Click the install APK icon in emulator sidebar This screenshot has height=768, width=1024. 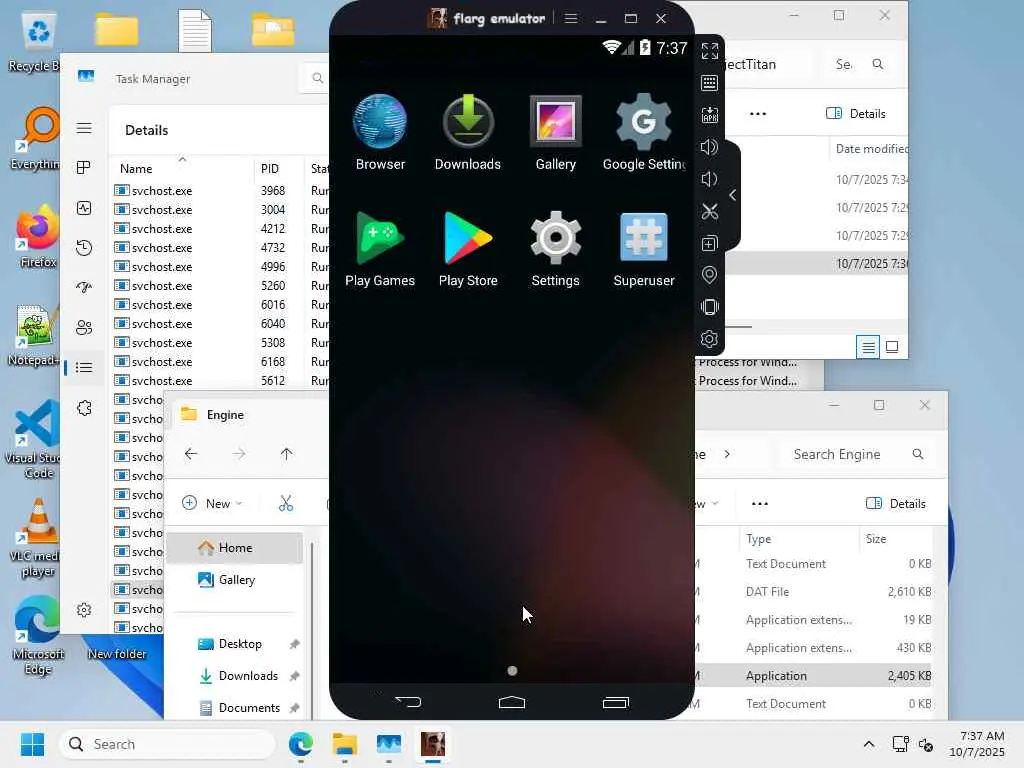[710, 115]
